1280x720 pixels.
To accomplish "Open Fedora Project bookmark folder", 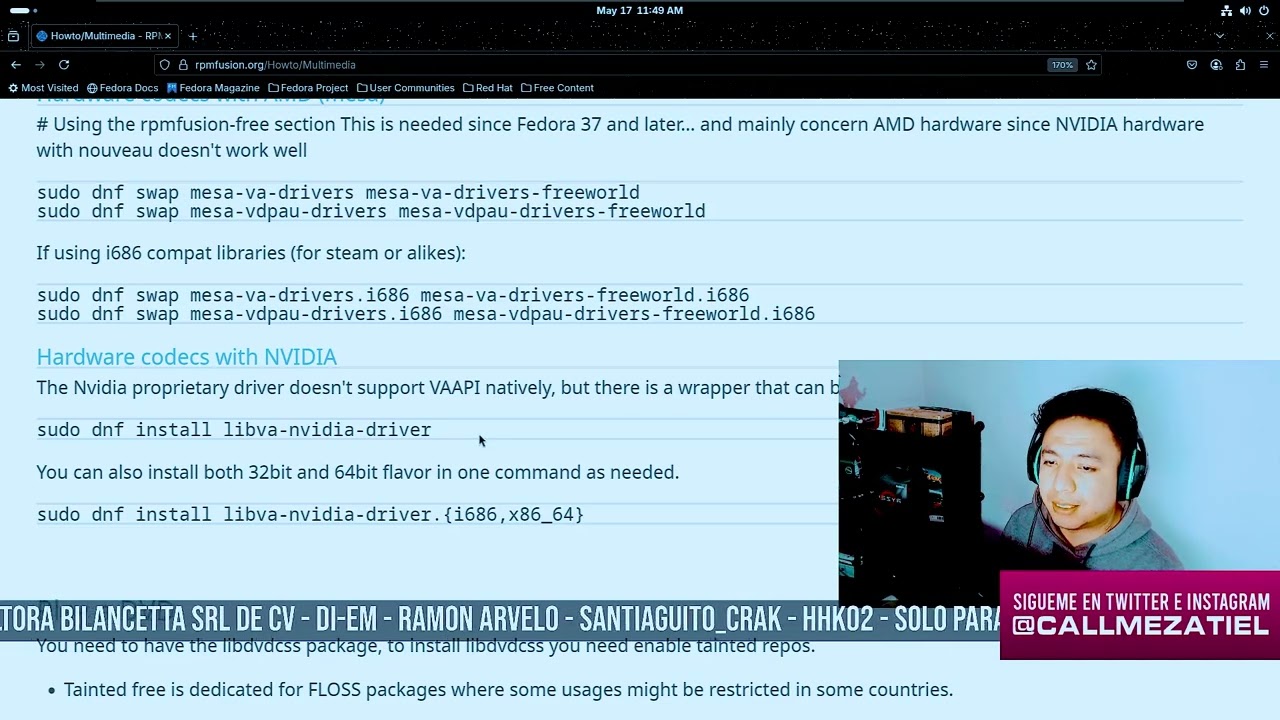I will tap(308, 88).
